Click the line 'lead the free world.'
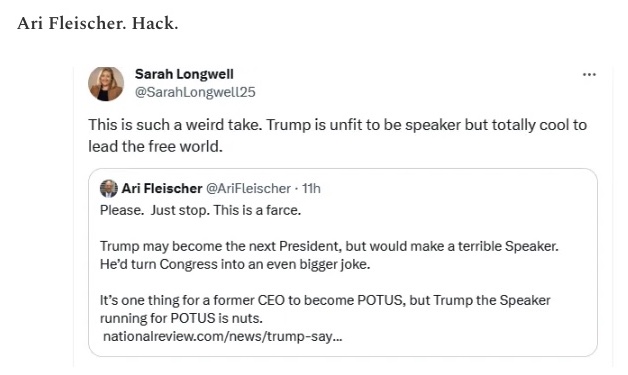The image size is (628, 375). tap(155, 147)
